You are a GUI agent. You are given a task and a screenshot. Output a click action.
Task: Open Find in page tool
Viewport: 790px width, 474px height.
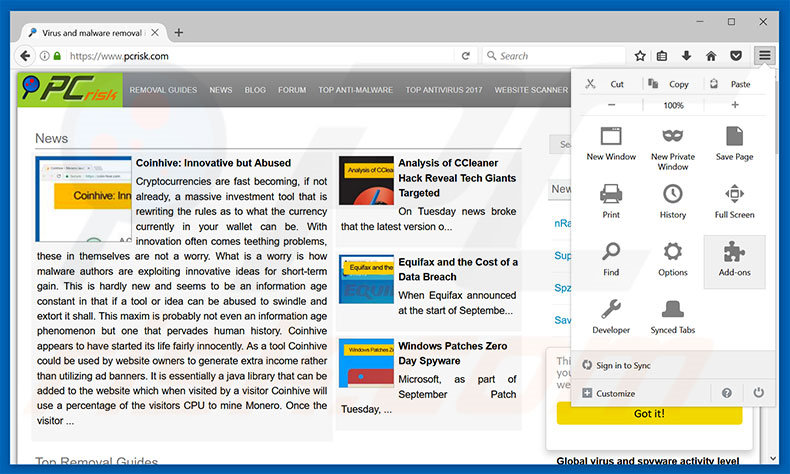click(x=611, y=259)
